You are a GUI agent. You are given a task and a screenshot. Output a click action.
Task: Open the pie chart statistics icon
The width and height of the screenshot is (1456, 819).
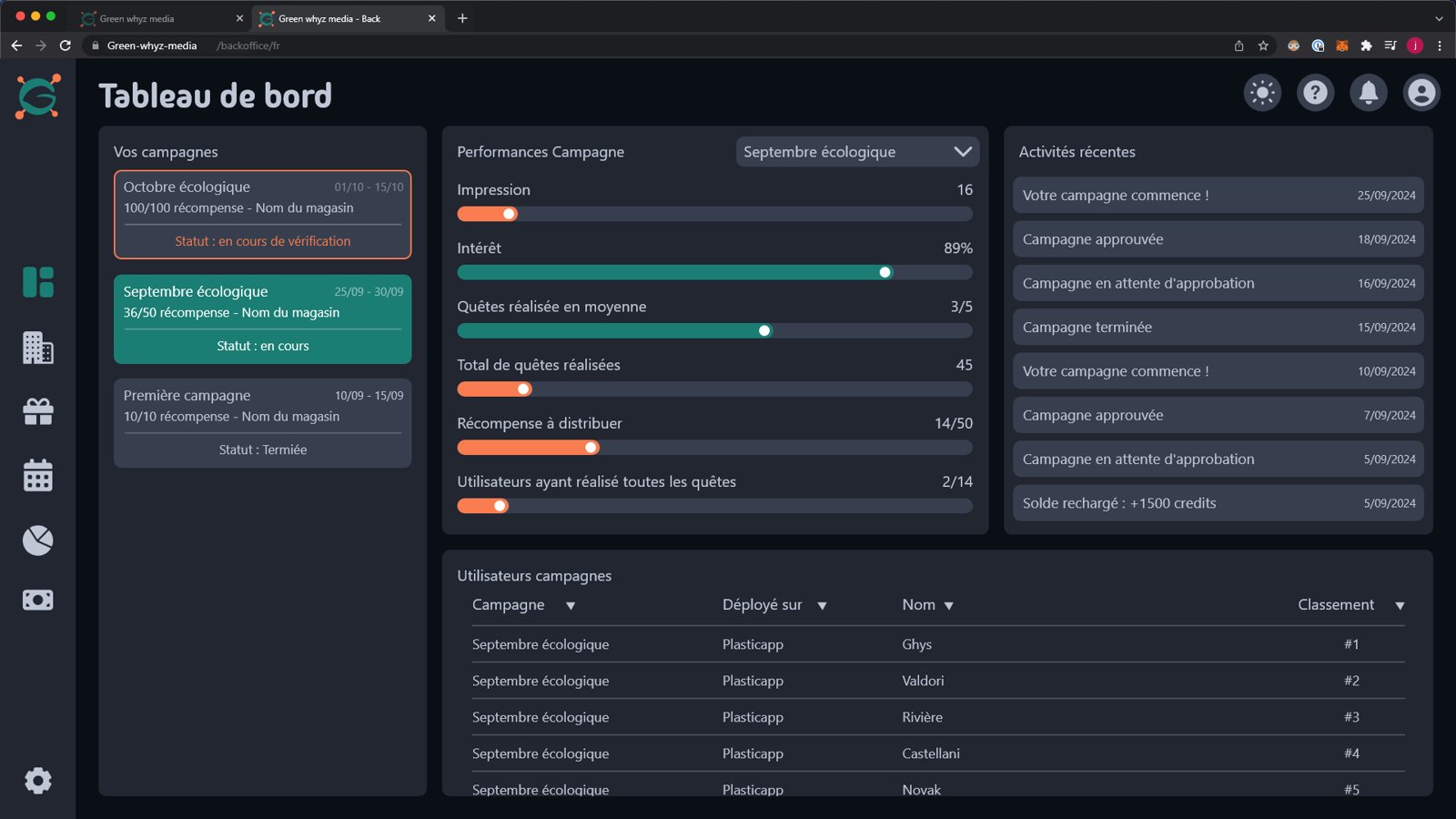pyautogui.click(x=38, y=541)
